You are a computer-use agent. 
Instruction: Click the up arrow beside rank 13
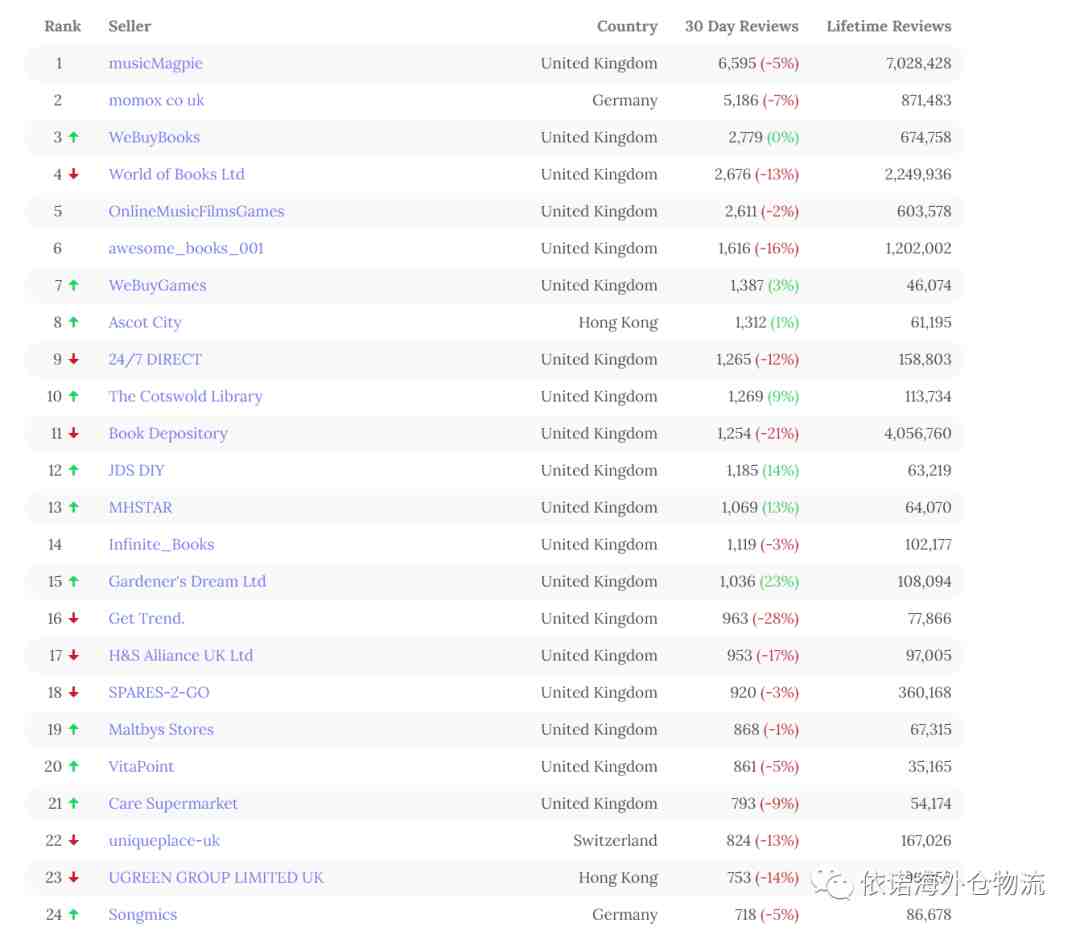coord(74,508)
